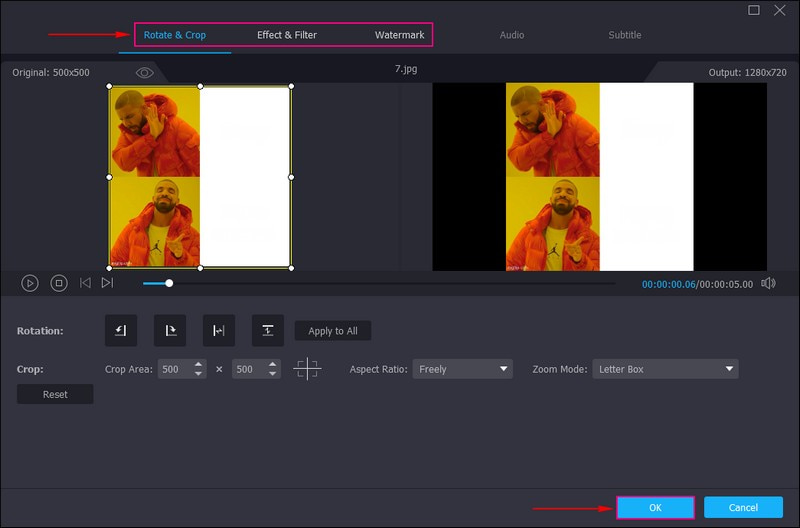
Task: Stop the preview playback
Action: pyautogui.click(x=59, y=283)
